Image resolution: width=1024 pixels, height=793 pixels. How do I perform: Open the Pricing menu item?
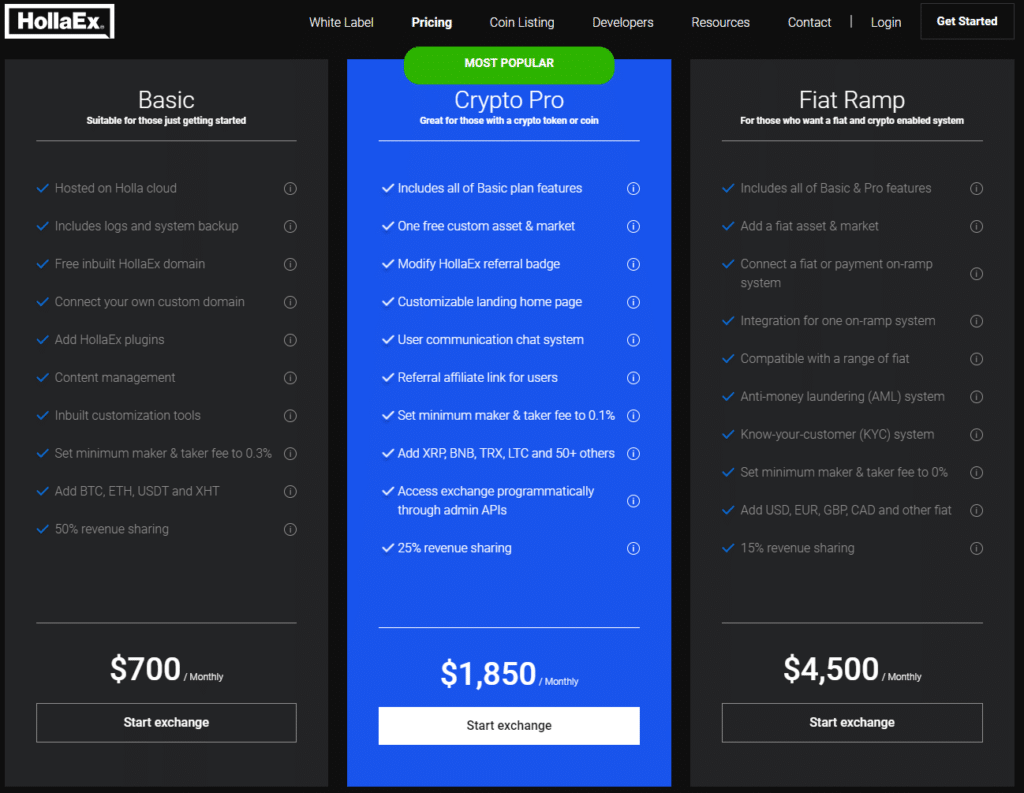(431, 21)
